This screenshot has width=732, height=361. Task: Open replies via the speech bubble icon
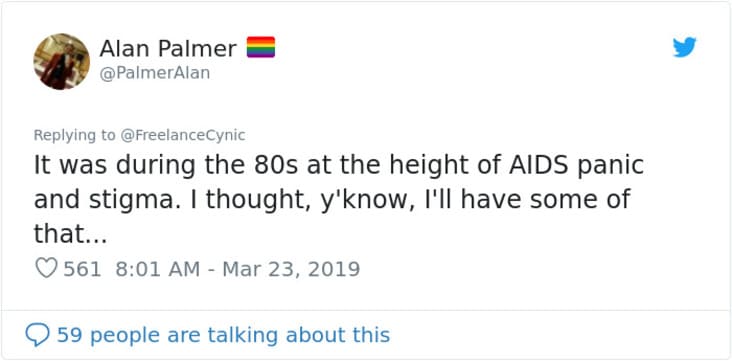pyautogui.click(x=37, y=335)
